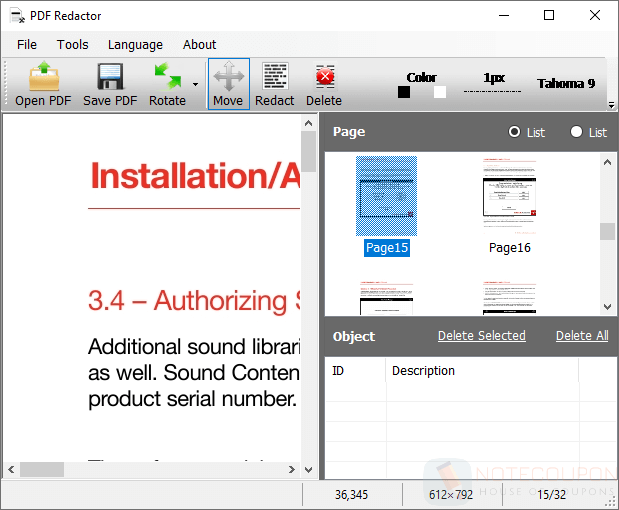The height and width of the screenshot is (510, 619).
Task: Expand the toolbar overflow arrow
Action: (x=611, y=105)
